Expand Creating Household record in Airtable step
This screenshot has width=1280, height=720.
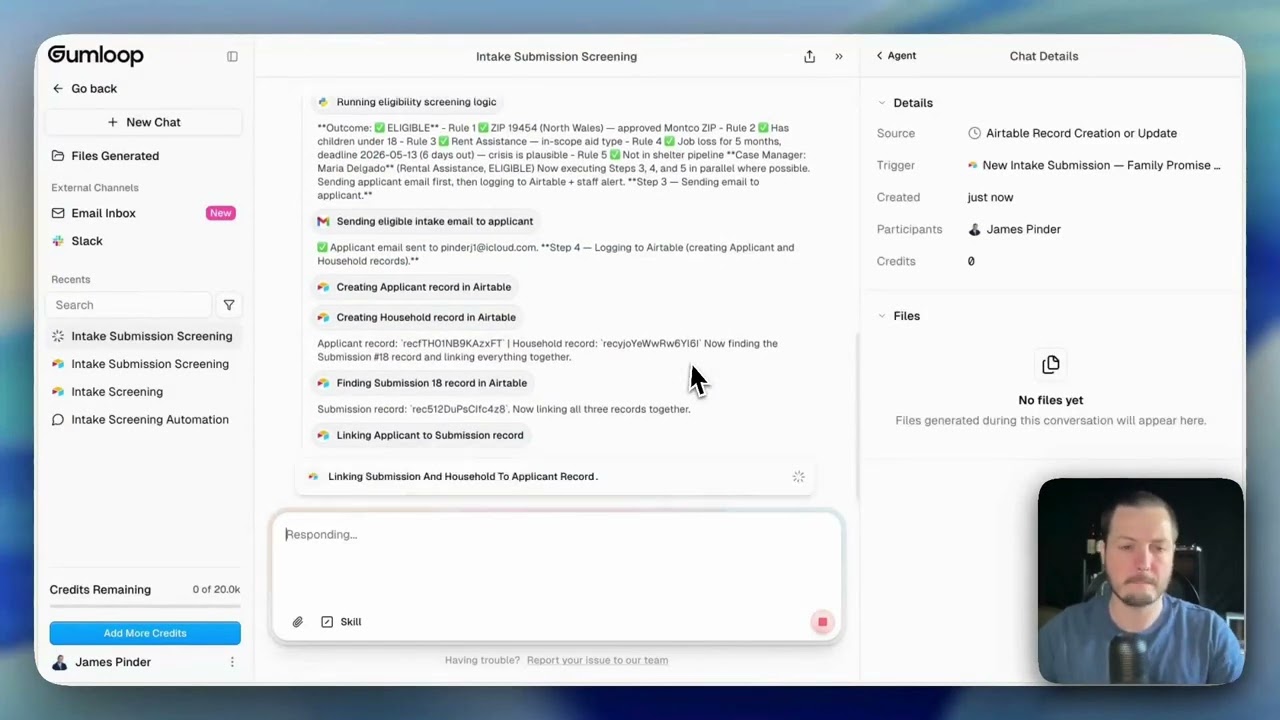pos(416,317)
